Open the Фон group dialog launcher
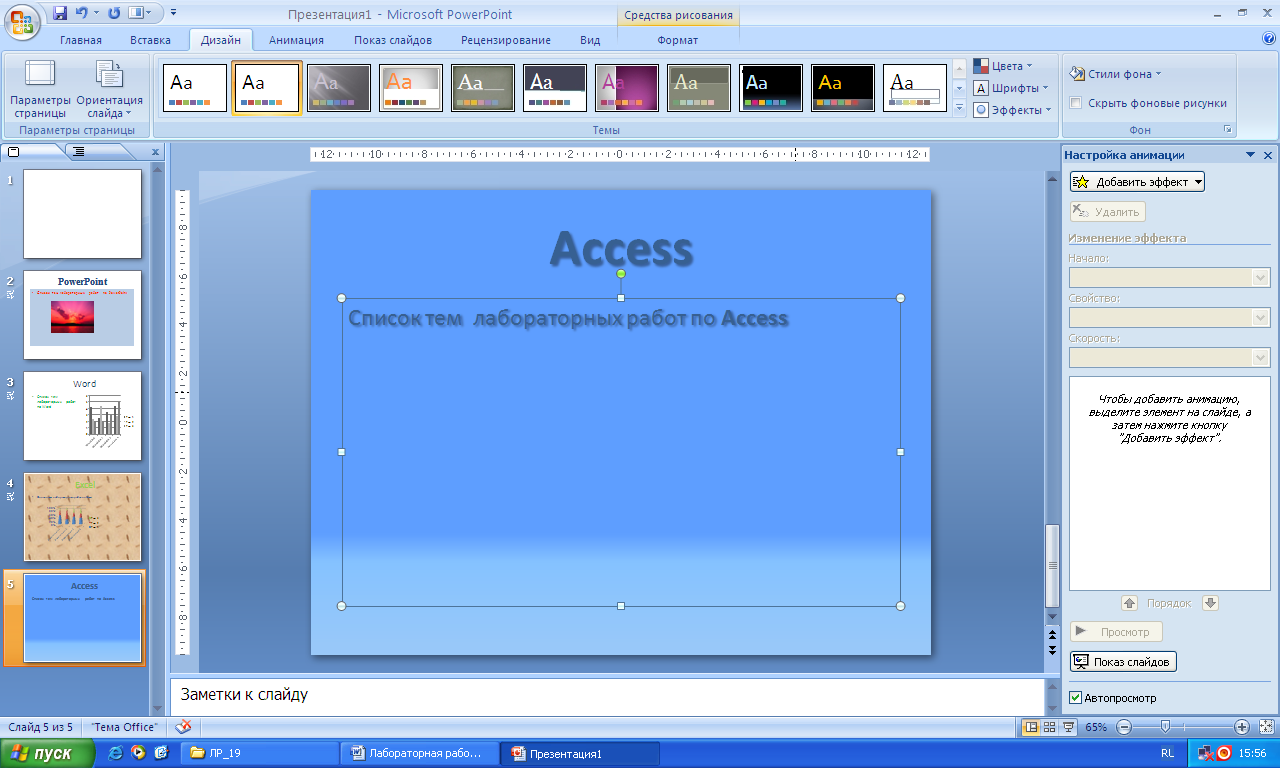This screenshot has height=768, width=1280. click(1227, 130)
